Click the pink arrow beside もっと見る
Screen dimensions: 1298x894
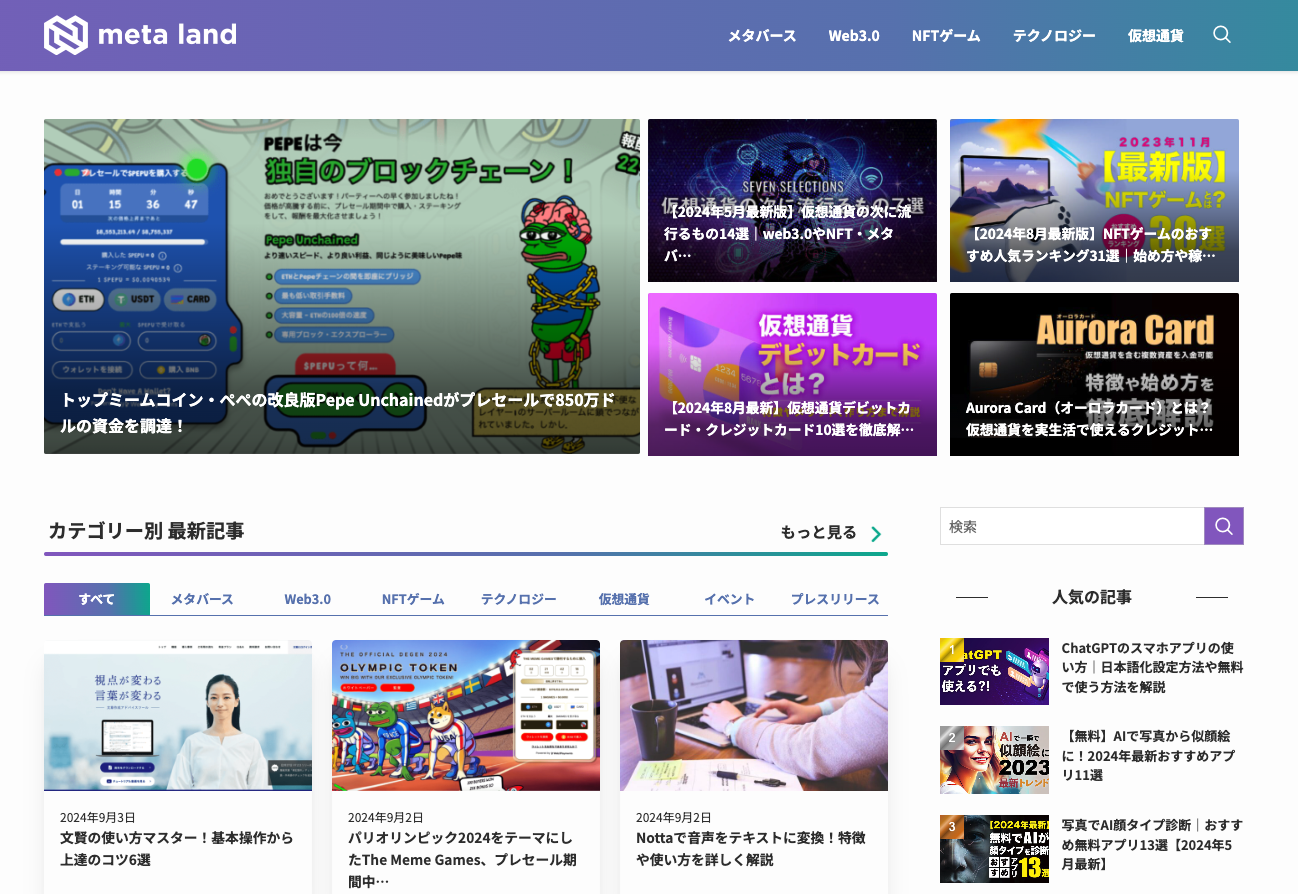pyautogui.click(x=876, y=533)
